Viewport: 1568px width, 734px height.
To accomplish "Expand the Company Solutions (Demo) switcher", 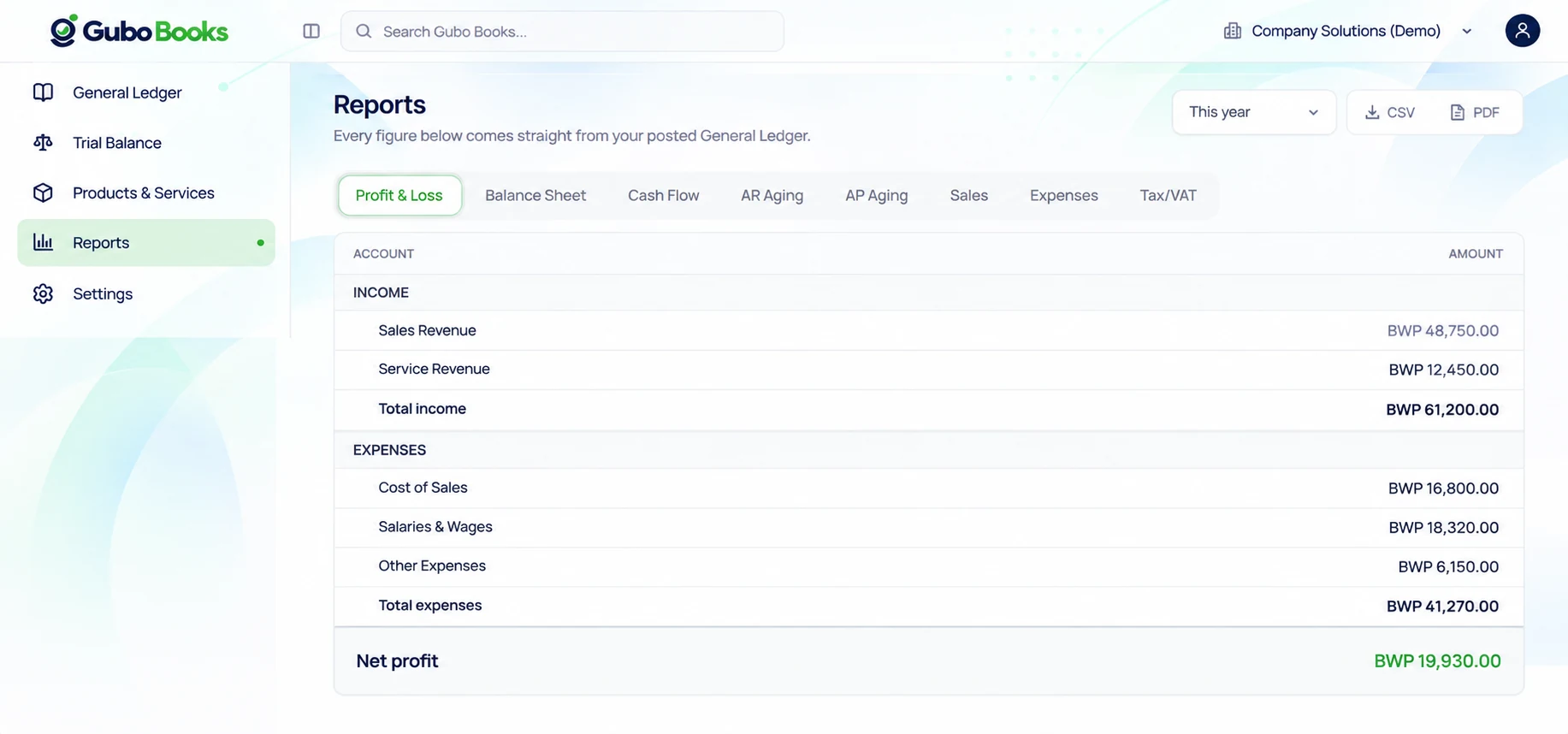I will click(x=1348, y=31).
